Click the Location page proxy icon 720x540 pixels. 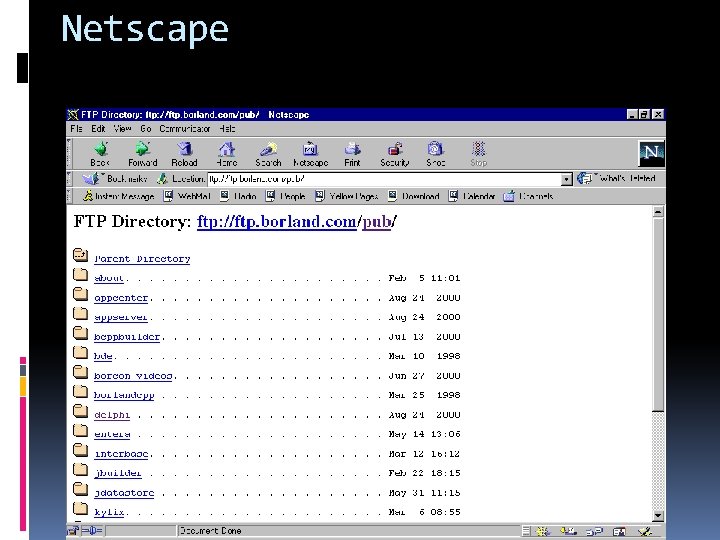point(162,179)
